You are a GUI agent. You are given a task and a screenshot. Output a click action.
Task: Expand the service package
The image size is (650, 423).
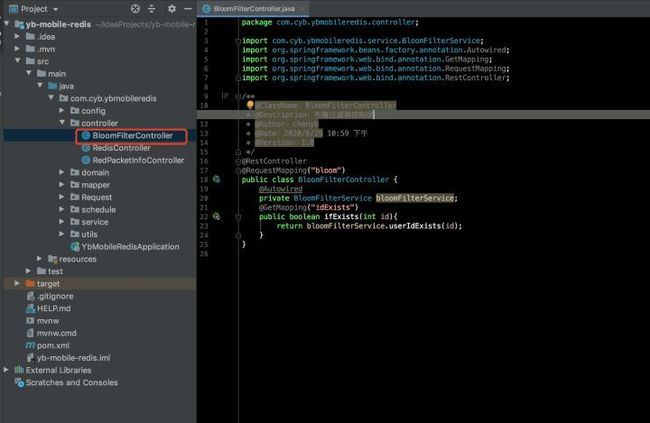(62, 221)
